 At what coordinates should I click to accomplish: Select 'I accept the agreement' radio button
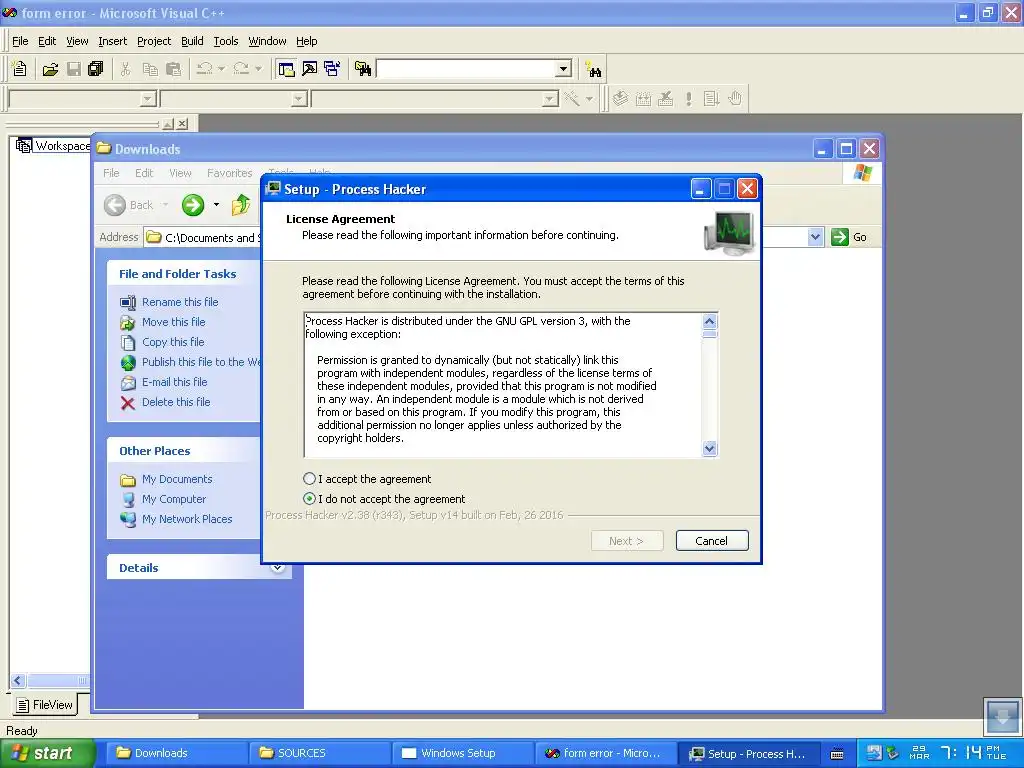(x=310, y=479)
